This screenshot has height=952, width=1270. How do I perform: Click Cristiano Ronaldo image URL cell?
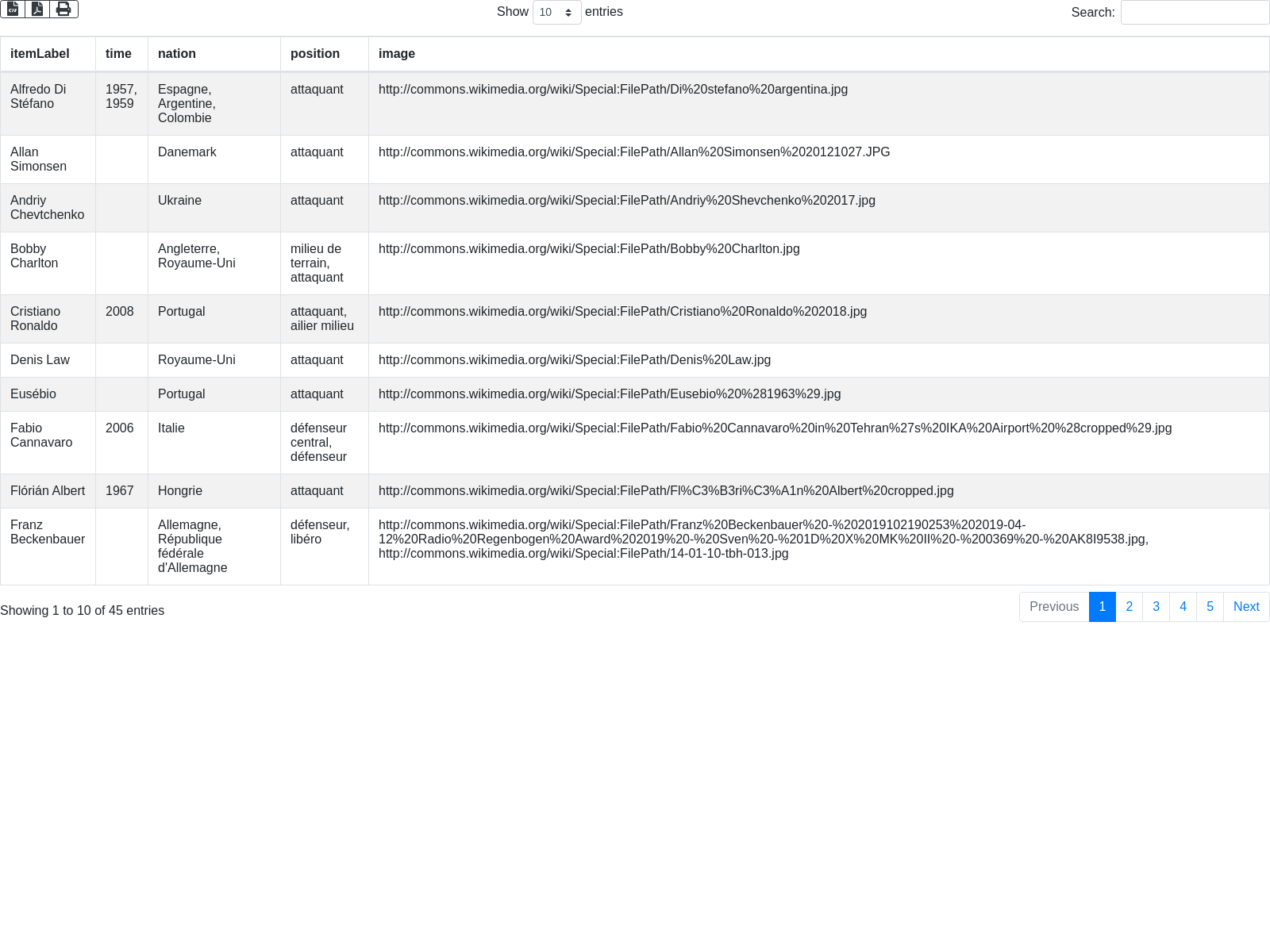(622, 312)
